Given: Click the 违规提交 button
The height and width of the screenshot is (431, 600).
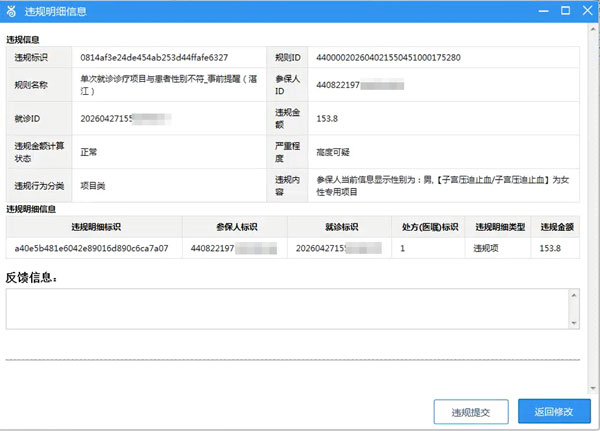Looking at the screenshot, I should 471,412.
